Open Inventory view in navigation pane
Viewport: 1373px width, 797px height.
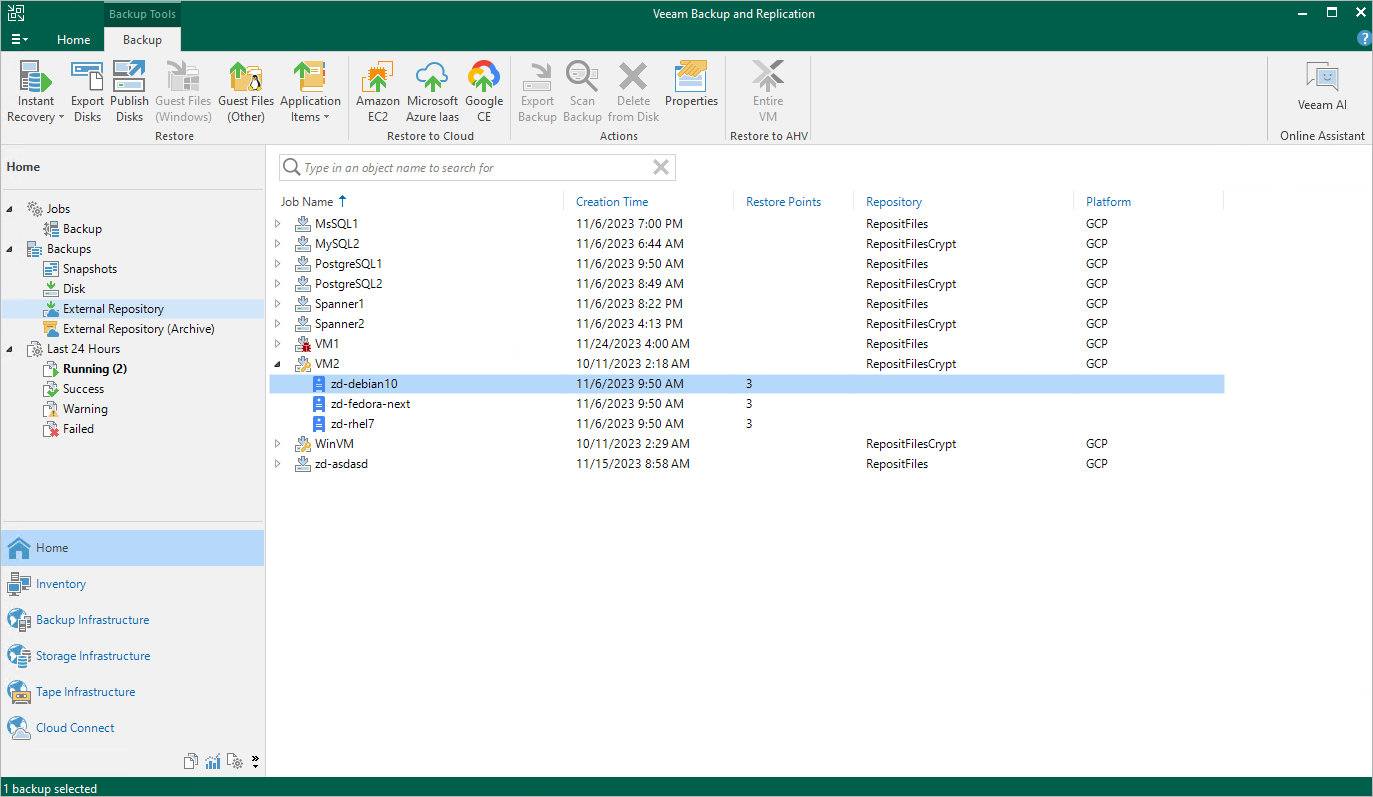[132, 584]
